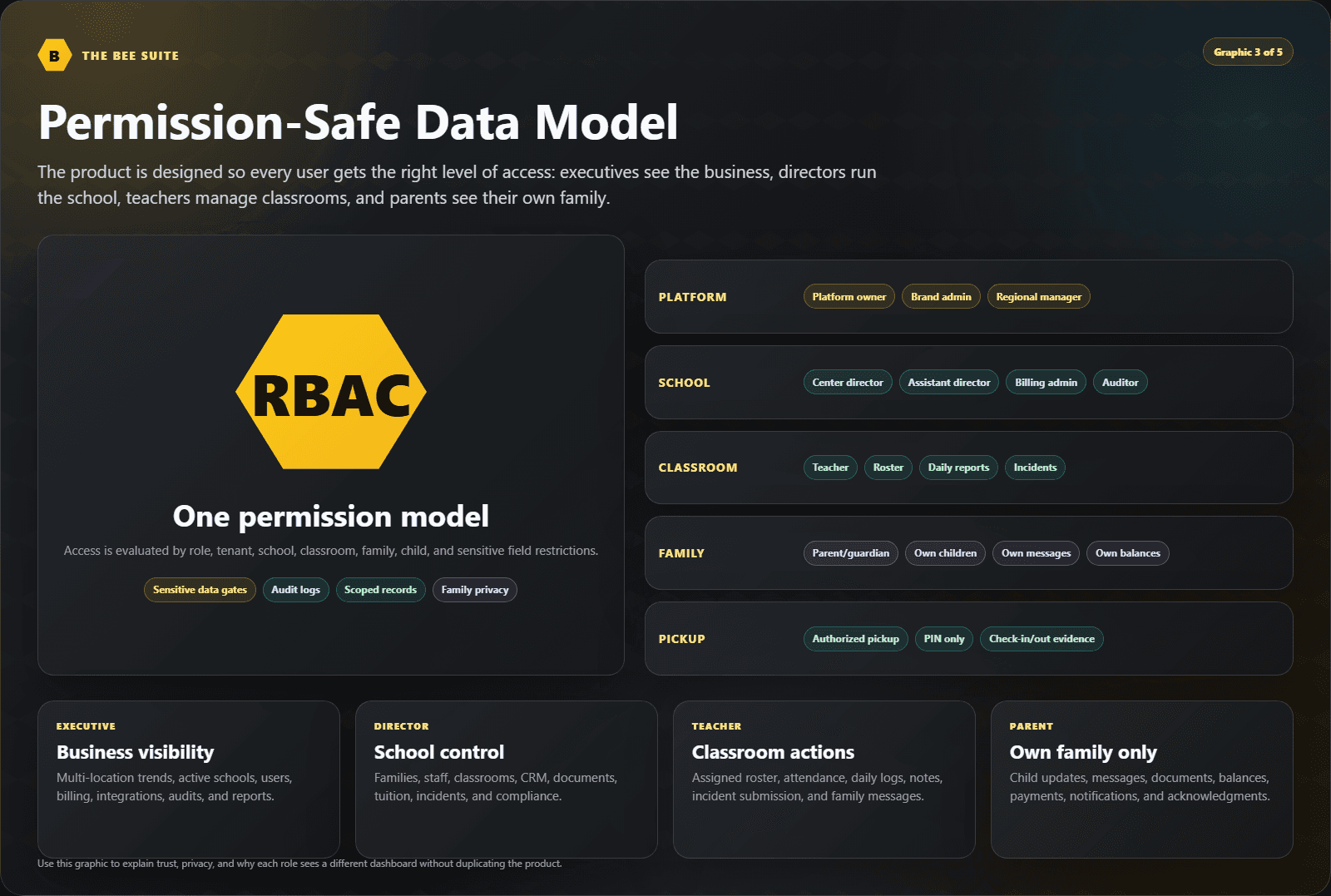This screenshot has width=1331, height=896.
Task: Select the Check-in/out evidence chip
Action: pos(1042,639)
